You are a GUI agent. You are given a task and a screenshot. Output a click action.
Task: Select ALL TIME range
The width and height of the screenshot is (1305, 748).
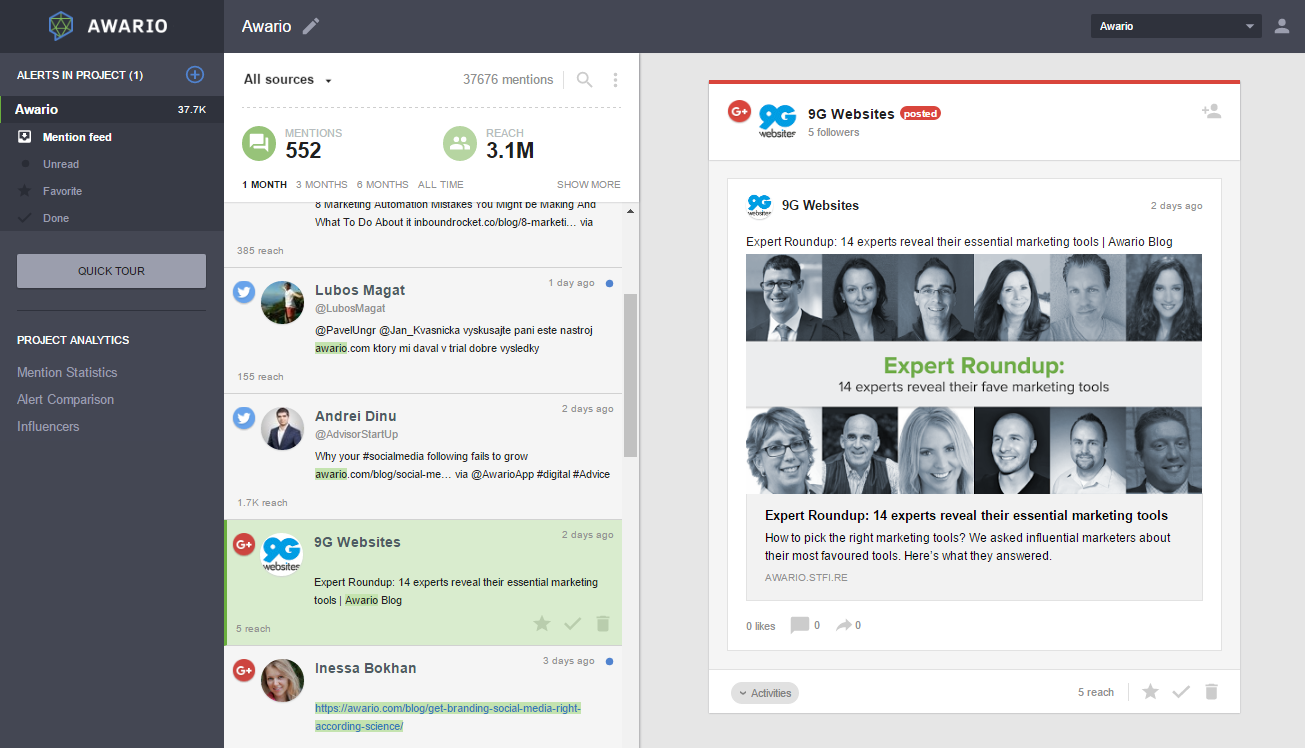pos(441,184)
